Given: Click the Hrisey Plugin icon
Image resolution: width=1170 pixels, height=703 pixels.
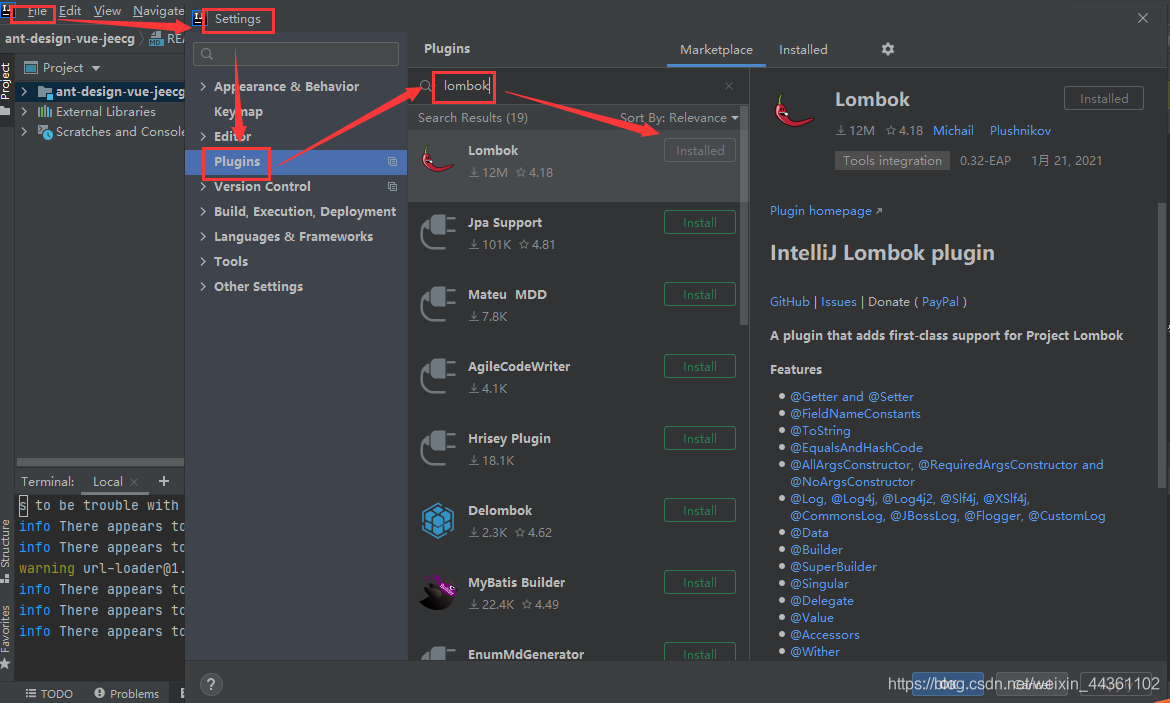Looking at the screenshot, I should [x=437, y=448].
